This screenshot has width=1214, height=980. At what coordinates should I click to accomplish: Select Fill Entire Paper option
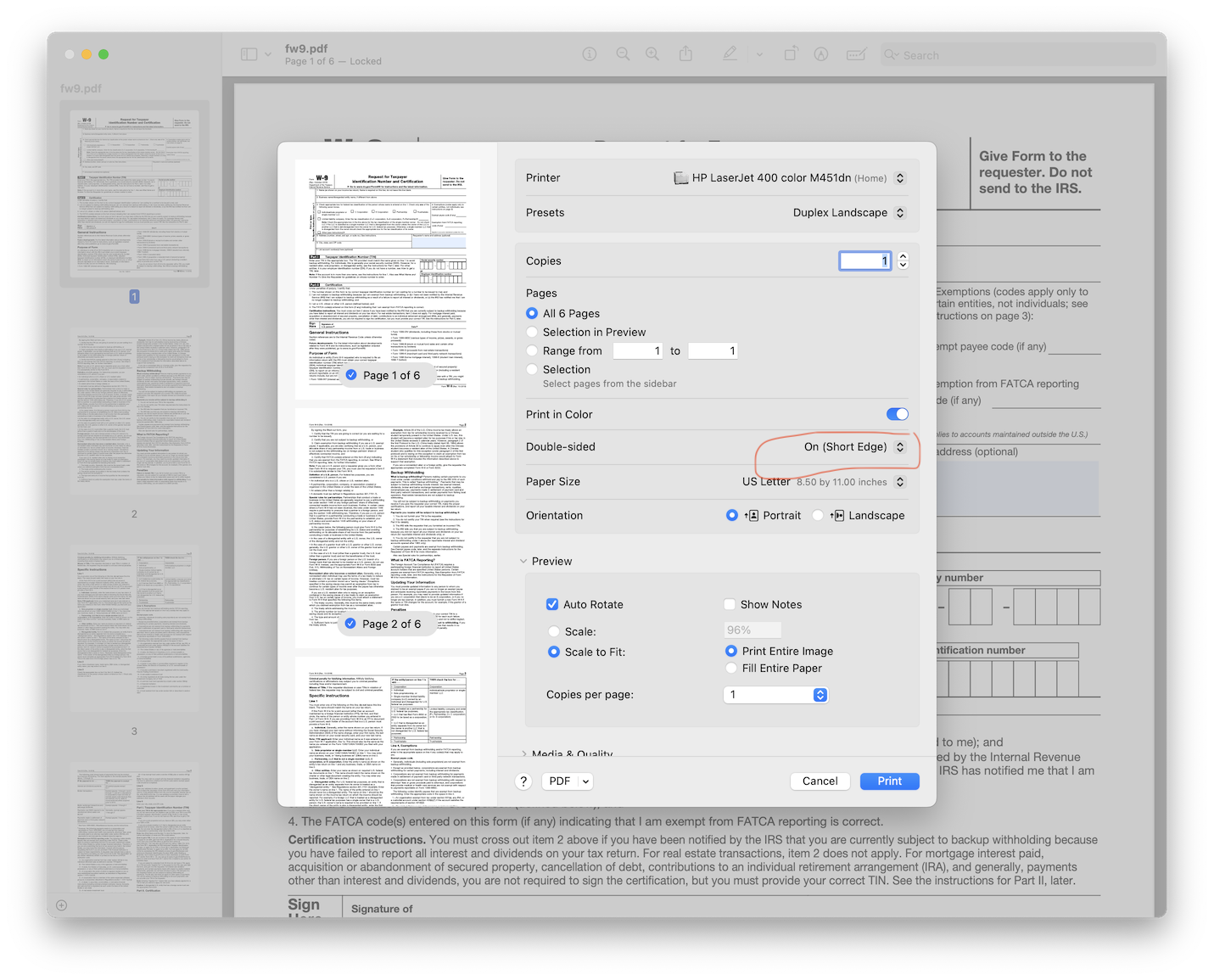(731, 668)
